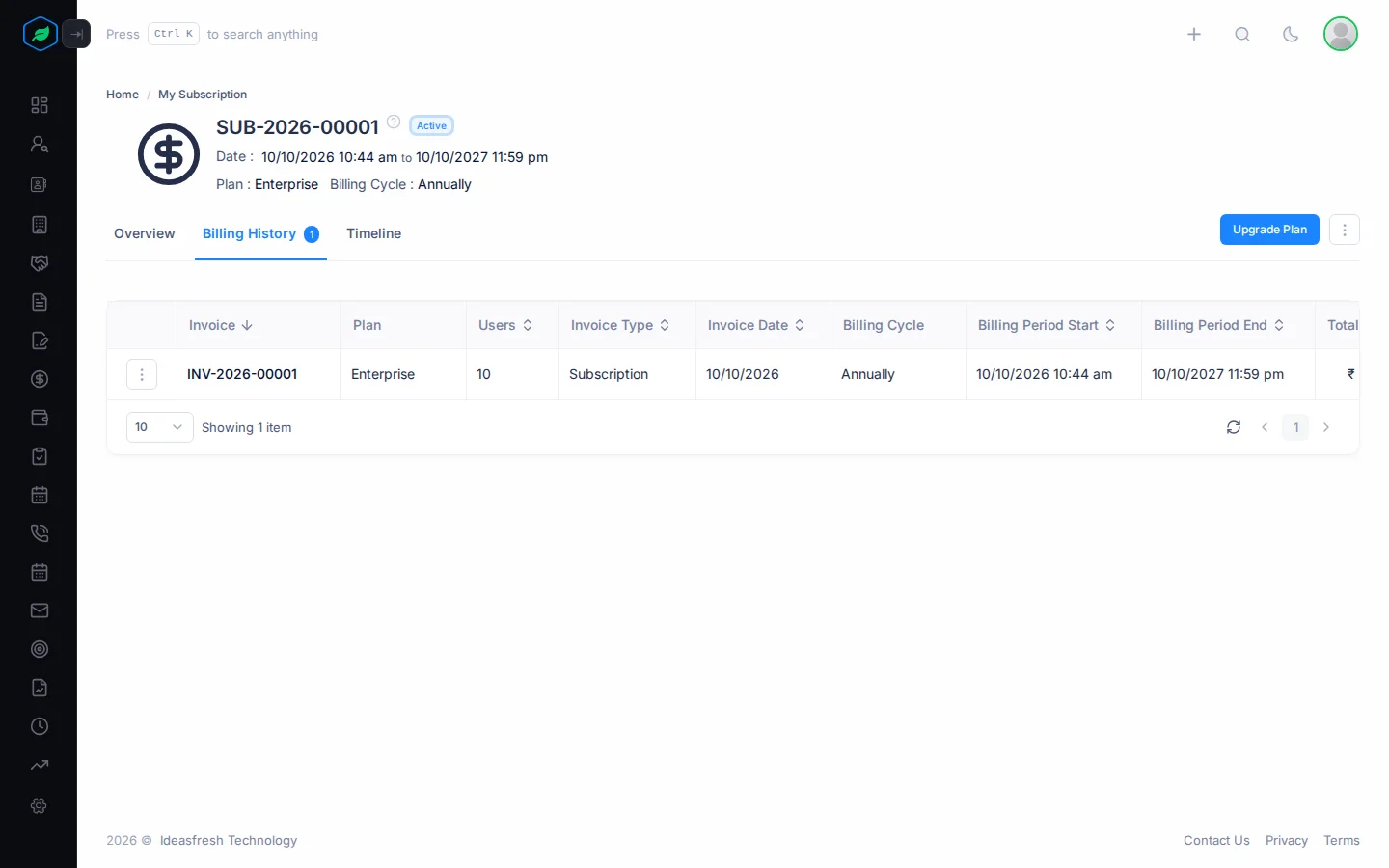Click the plus quick-create icon
Screen dimensions: 1389x868
1194,34
